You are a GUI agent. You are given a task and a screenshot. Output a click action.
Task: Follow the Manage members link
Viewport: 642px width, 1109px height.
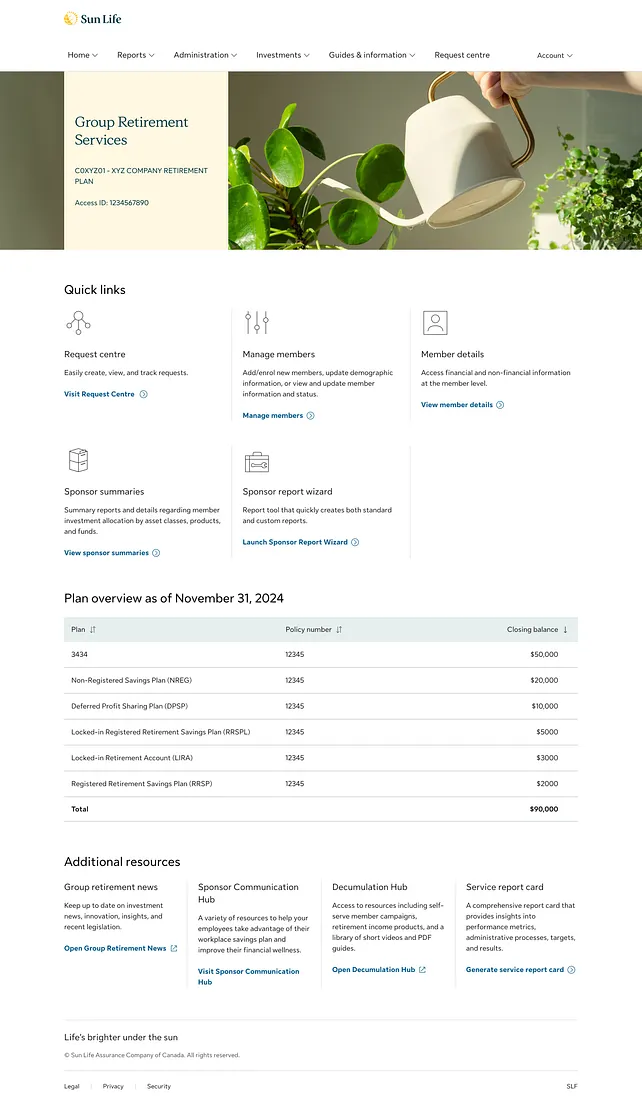[272, 416]
